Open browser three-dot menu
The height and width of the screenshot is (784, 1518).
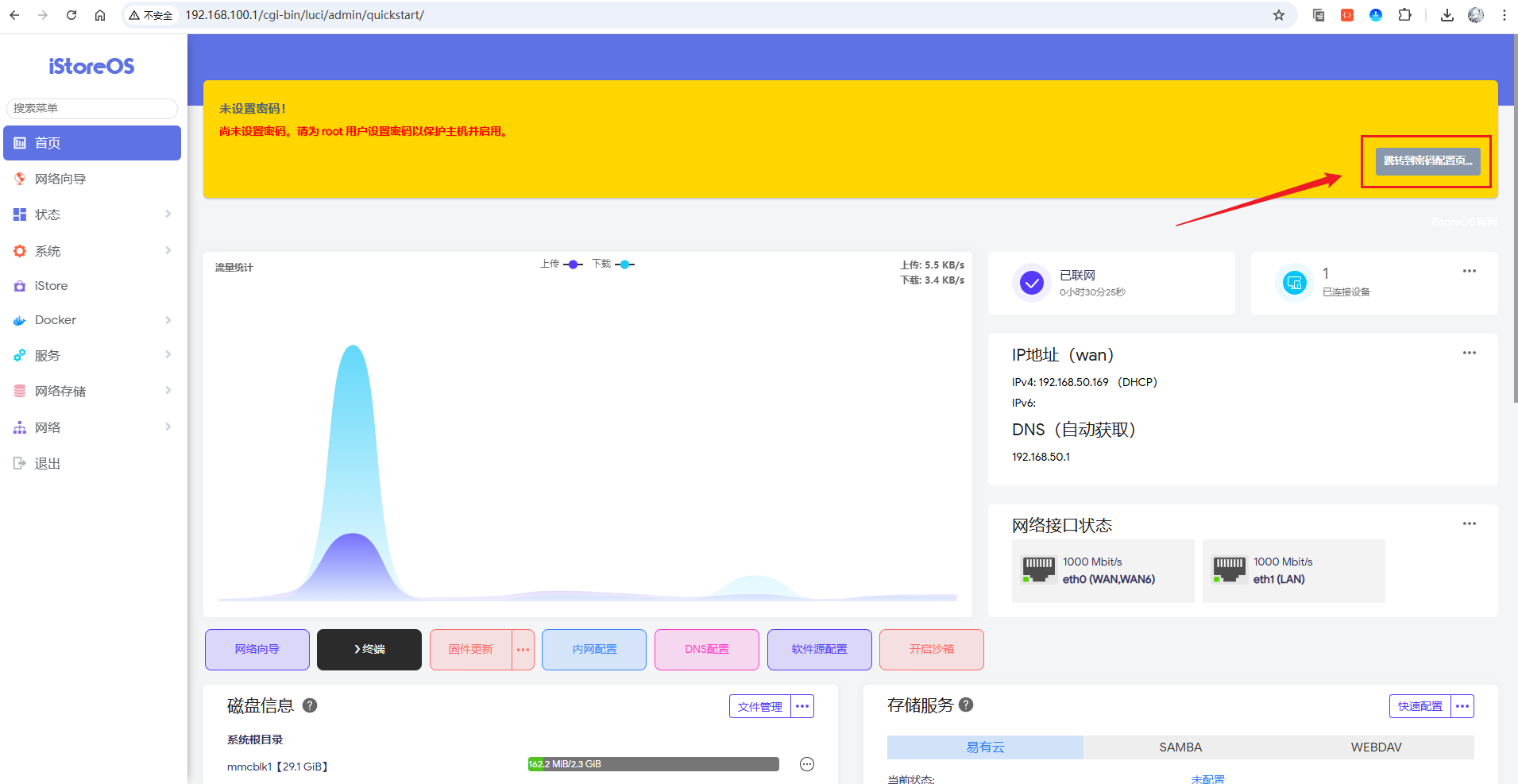pyautogui.click(x=1504, y=15)
